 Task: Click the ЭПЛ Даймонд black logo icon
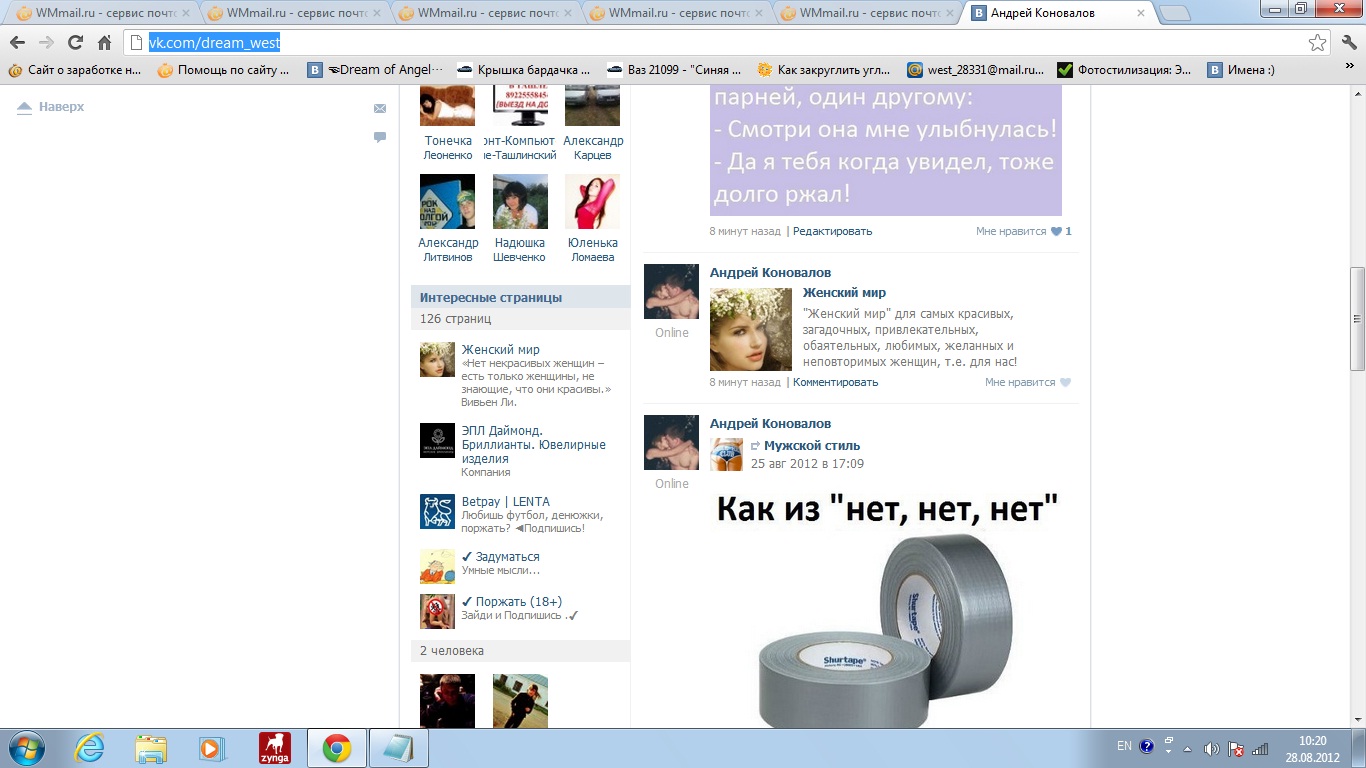click(437, 441)
